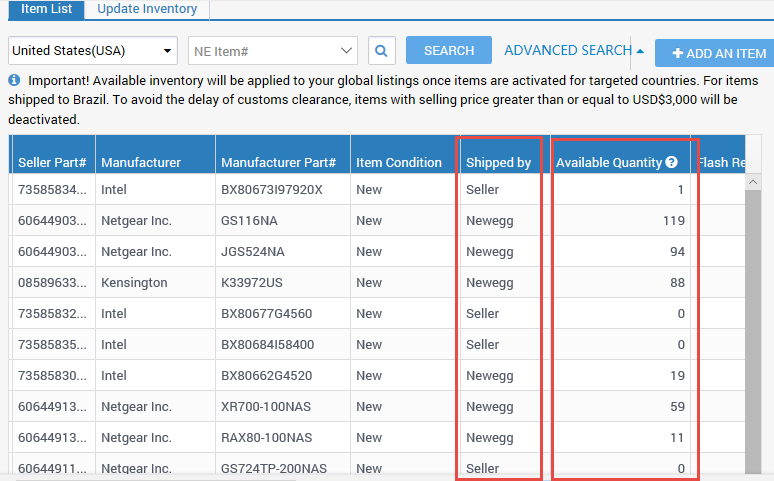
Task: Click the Available Quantity help question icon
Action: 671,162
